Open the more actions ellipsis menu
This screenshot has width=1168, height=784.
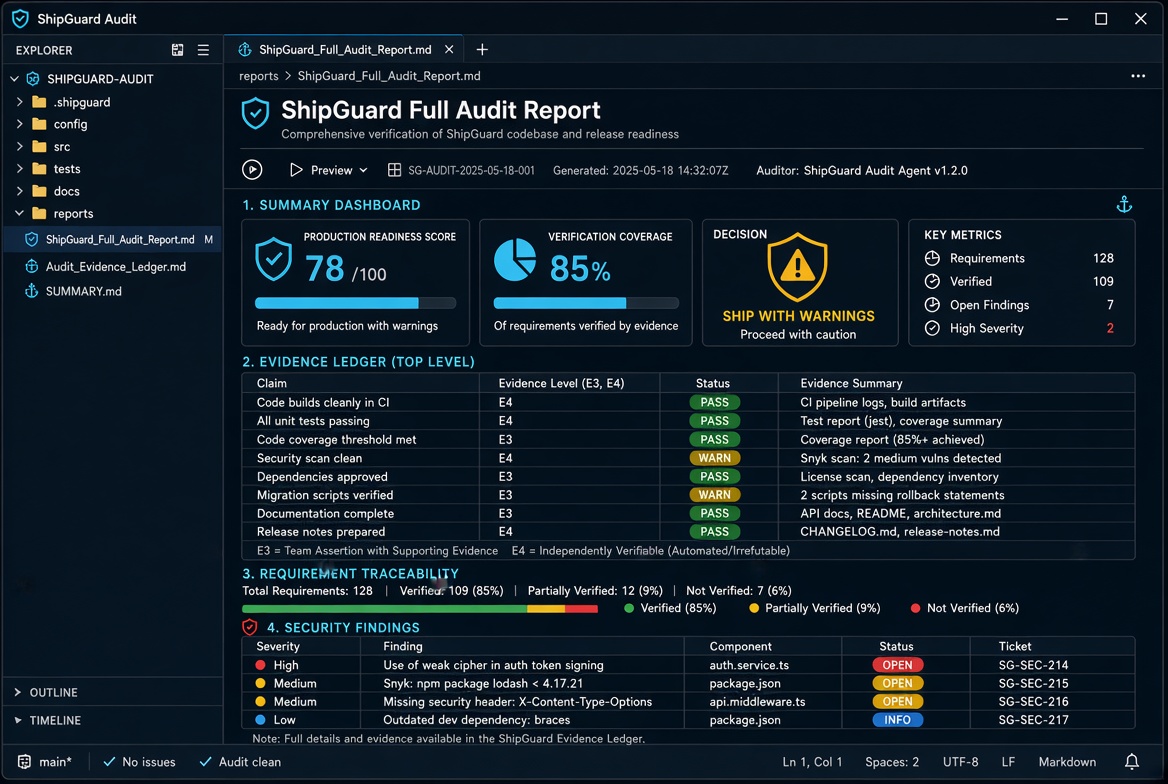pyautogui.click(x=1137, y=76)
